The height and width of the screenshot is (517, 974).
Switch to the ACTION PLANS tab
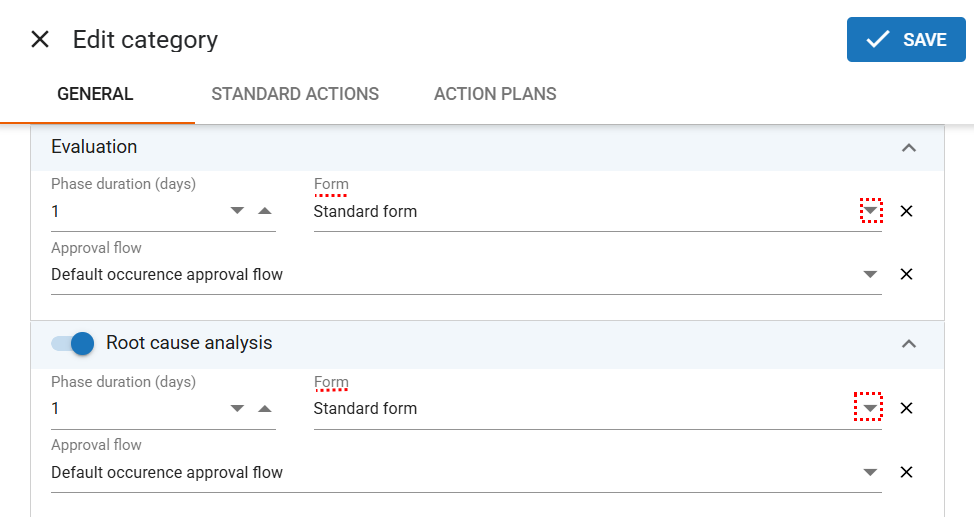coord(495,94)
